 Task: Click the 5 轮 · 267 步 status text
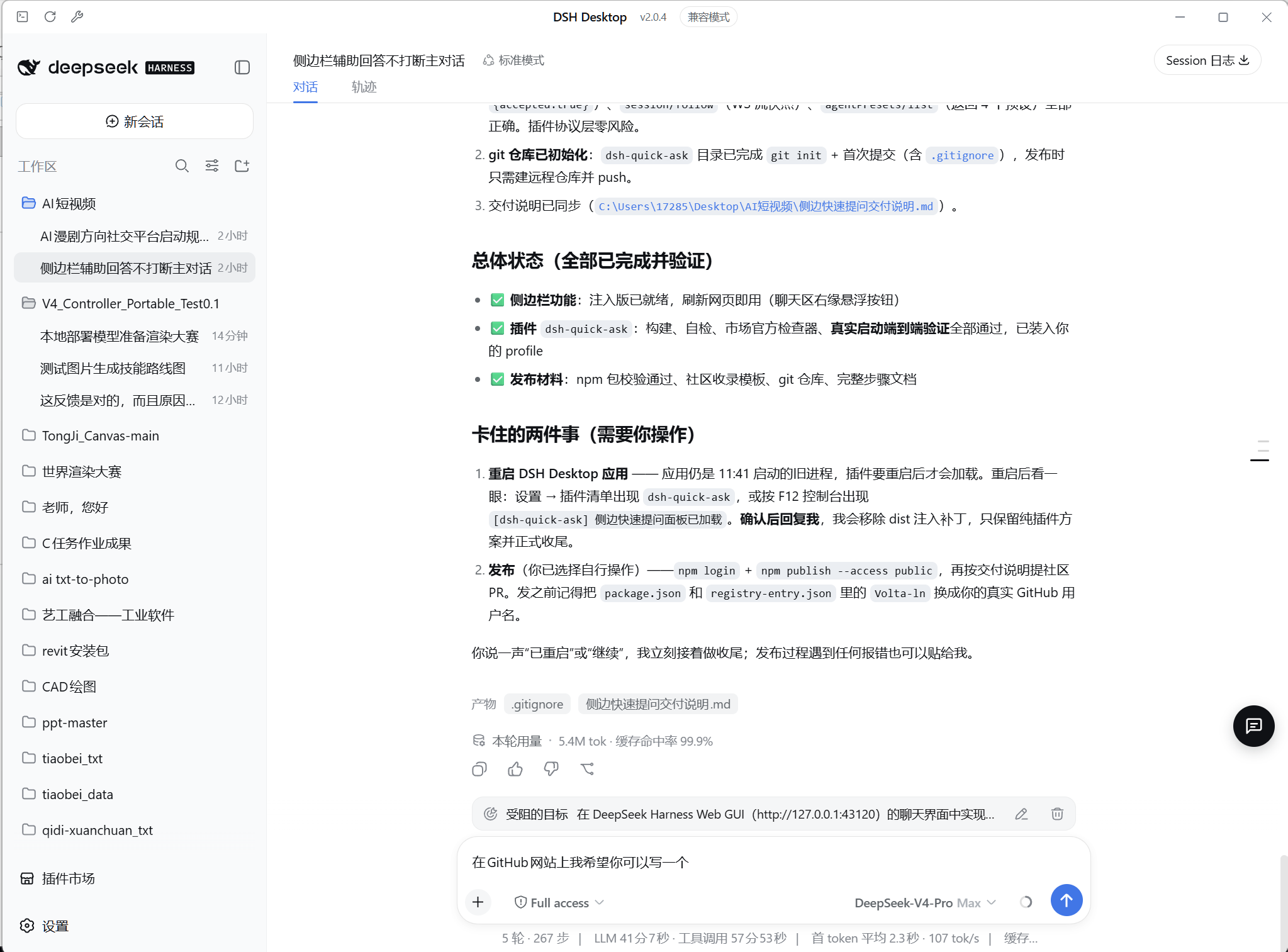tap(535, 938)
